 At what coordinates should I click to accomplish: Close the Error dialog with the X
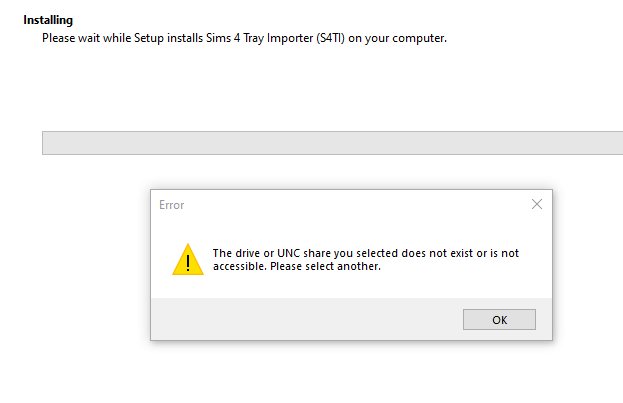click(x=537, y=204)
